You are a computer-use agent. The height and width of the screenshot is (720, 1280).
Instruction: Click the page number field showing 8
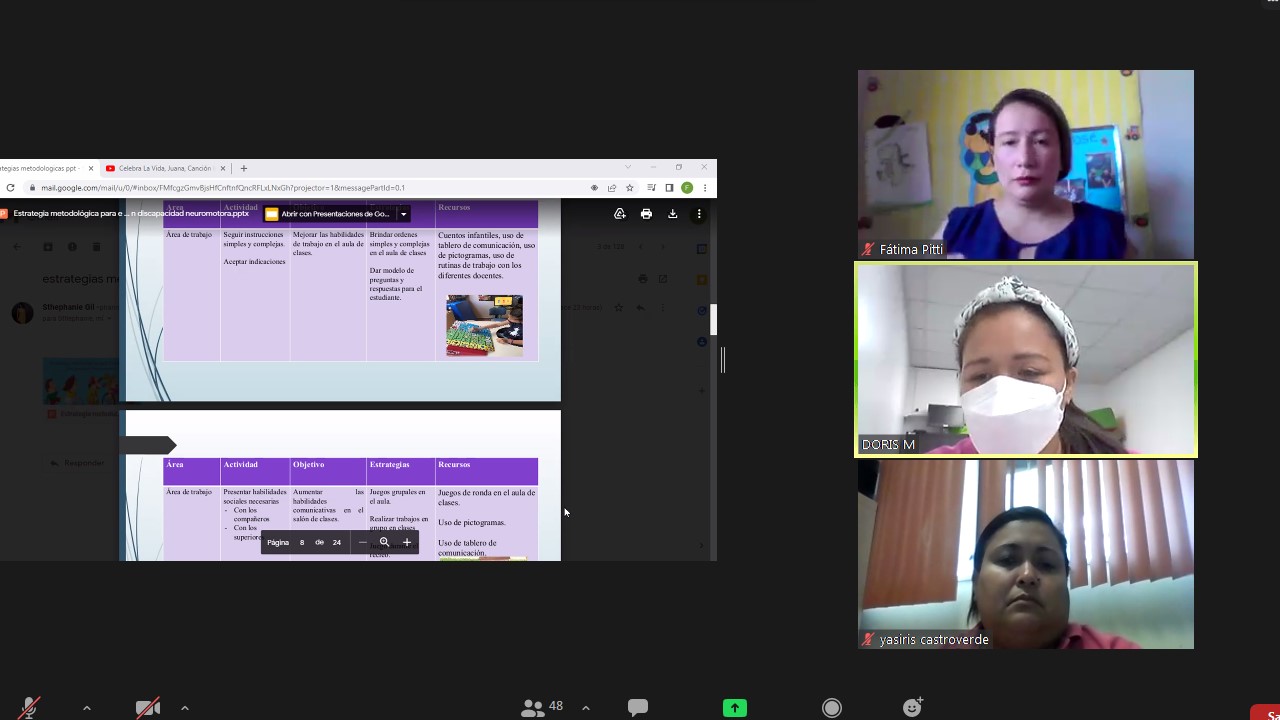[x=302, y=542]
